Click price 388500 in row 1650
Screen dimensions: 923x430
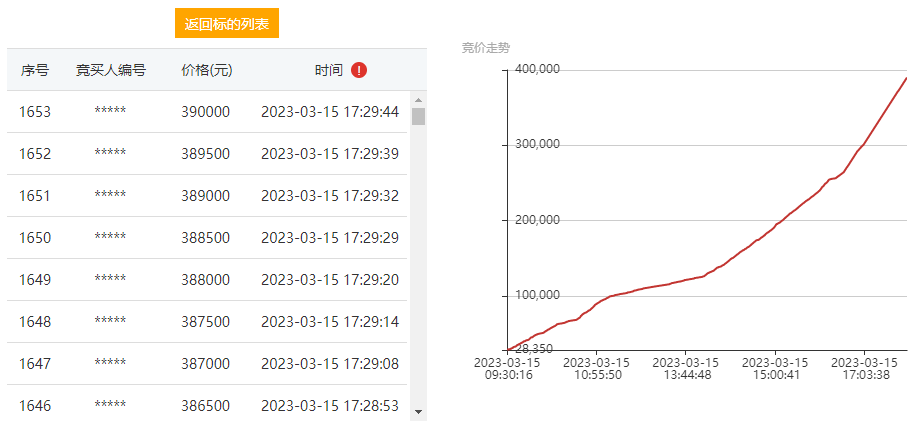pos(205,238)
